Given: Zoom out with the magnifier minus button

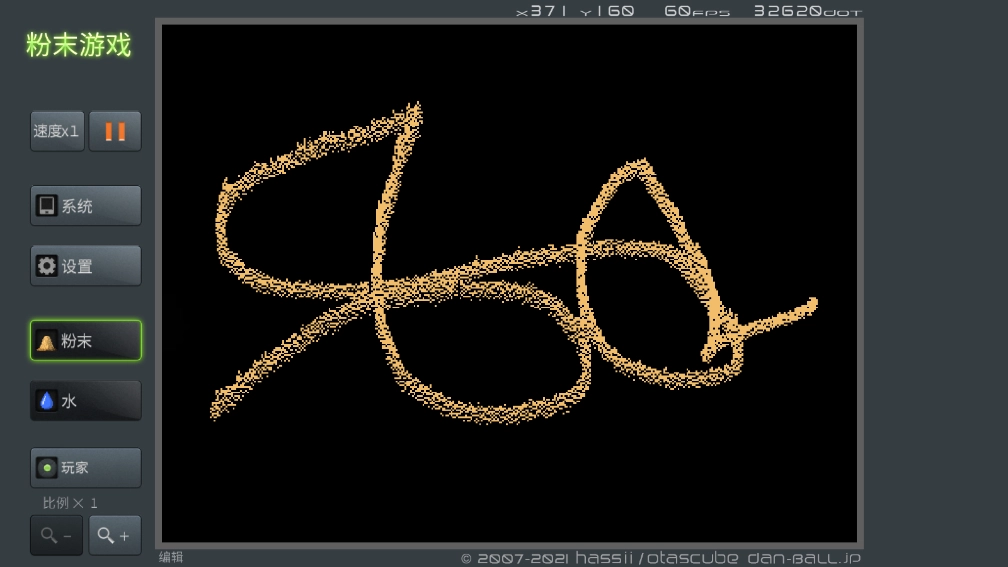Looking at the screenshot, I should pyautogui.click(x=57, y=535).
